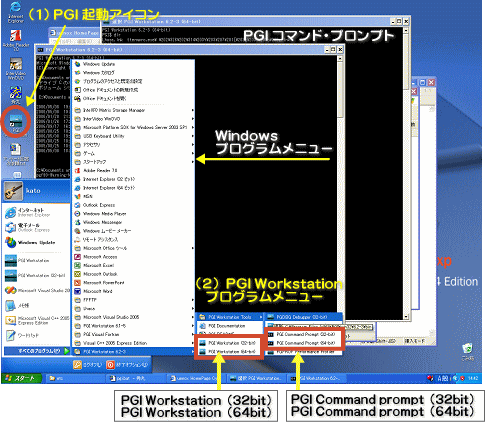
Task: Click the ログオフ log off button
Action: (88, 365)
